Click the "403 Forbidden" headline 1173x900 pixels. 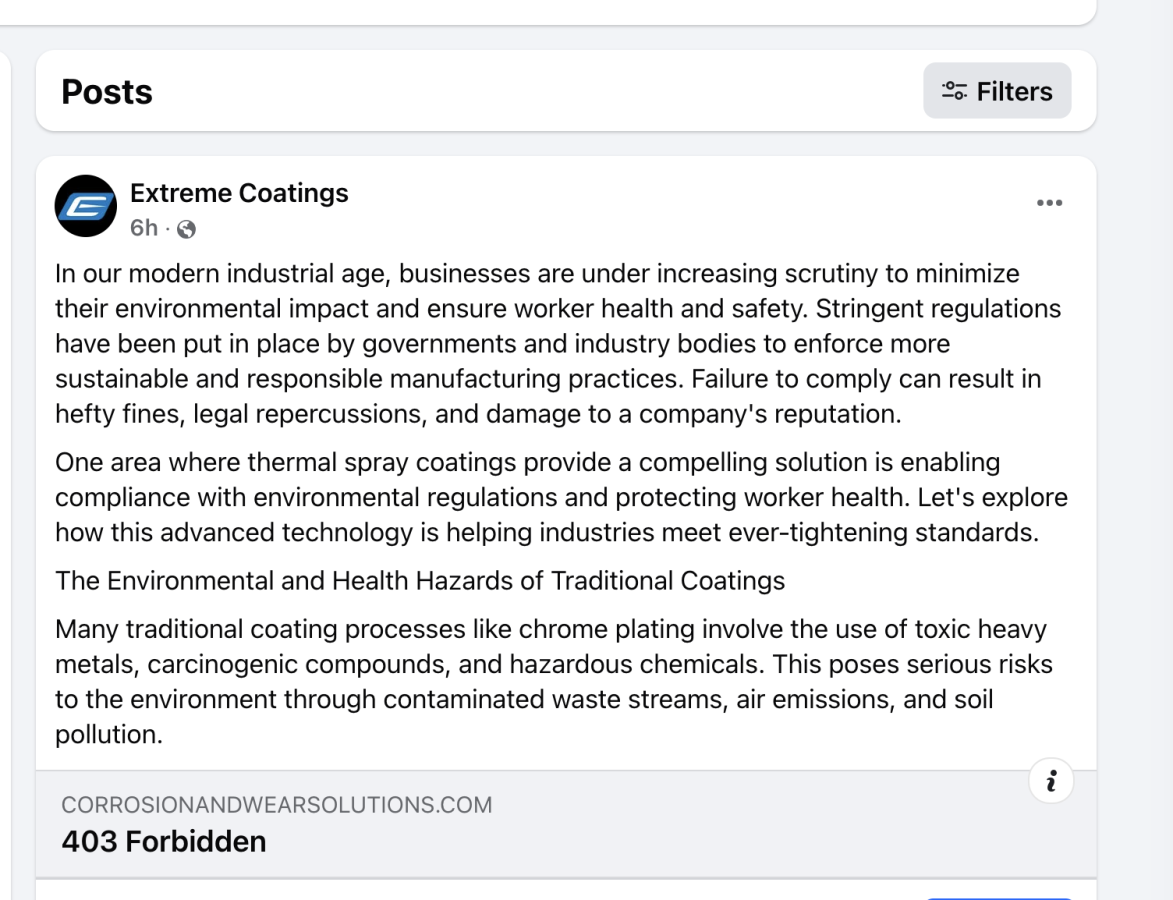163,841
